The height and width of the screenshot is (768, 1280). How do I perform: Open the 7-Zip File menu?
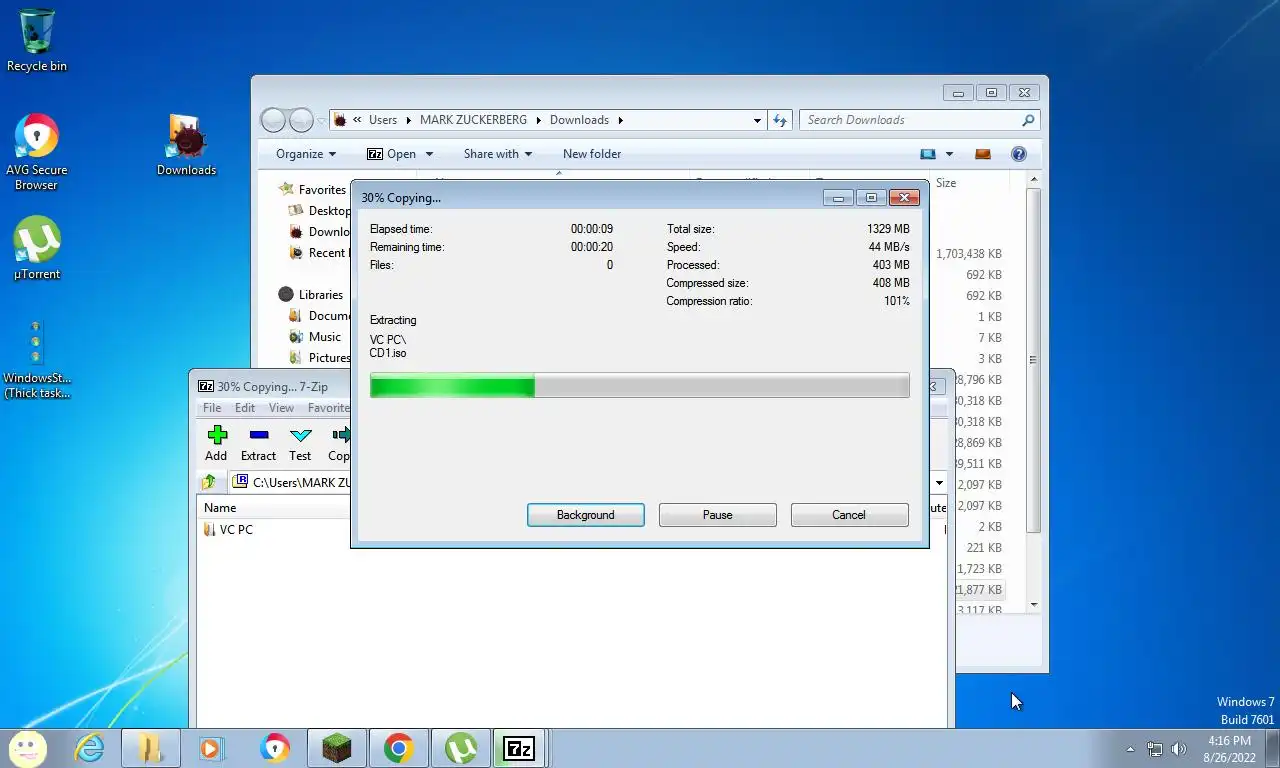(x=212, y=408)
